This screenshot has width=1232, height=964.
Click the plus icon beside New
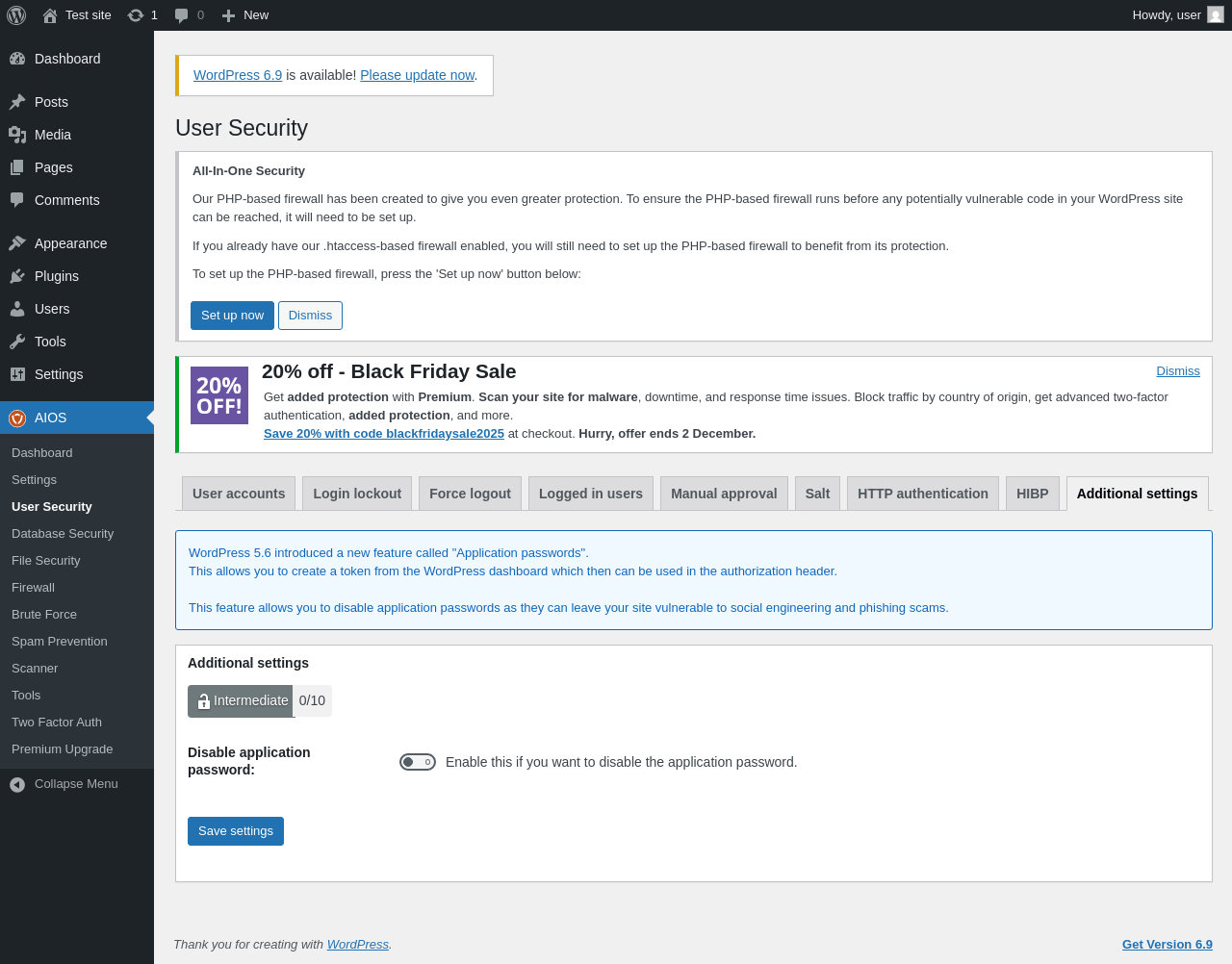228,15
